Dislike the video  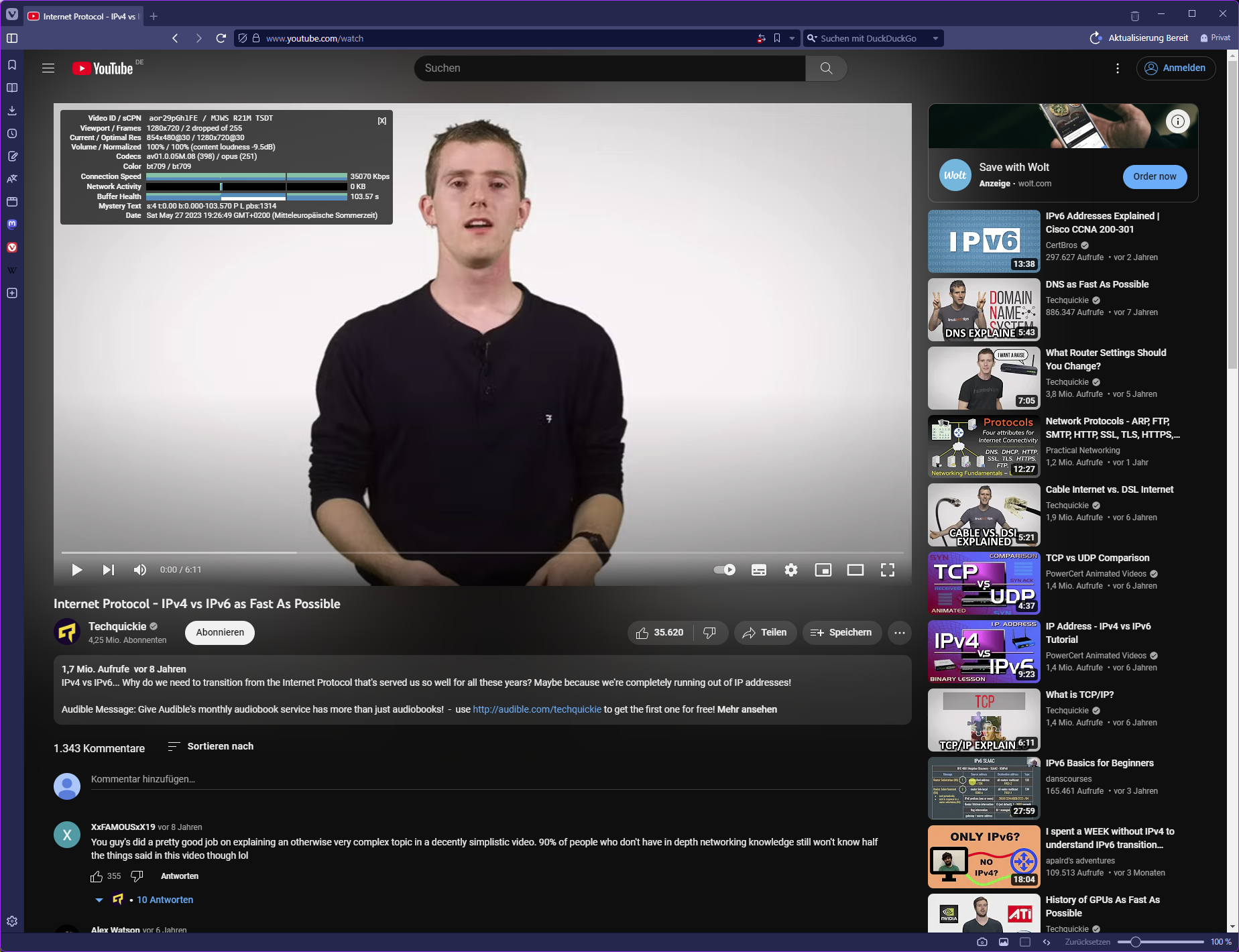710,632
